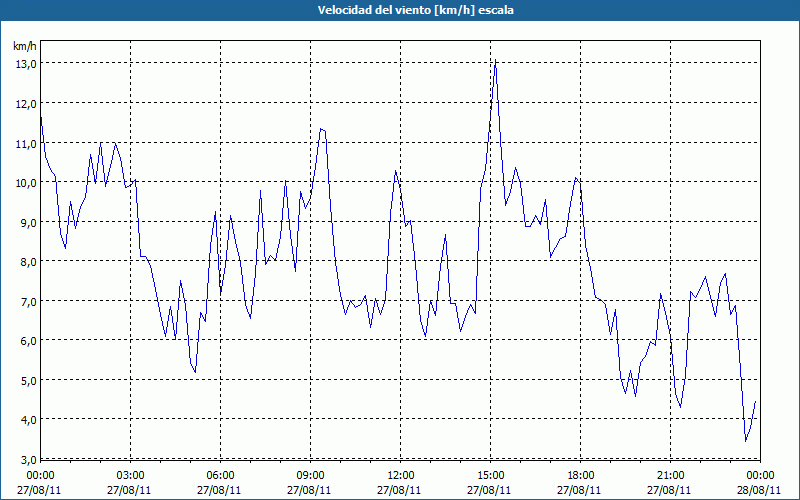Click the chart title "Velocidad del viento [km/h] escala"
800x500 pixels.
(415, 10)
